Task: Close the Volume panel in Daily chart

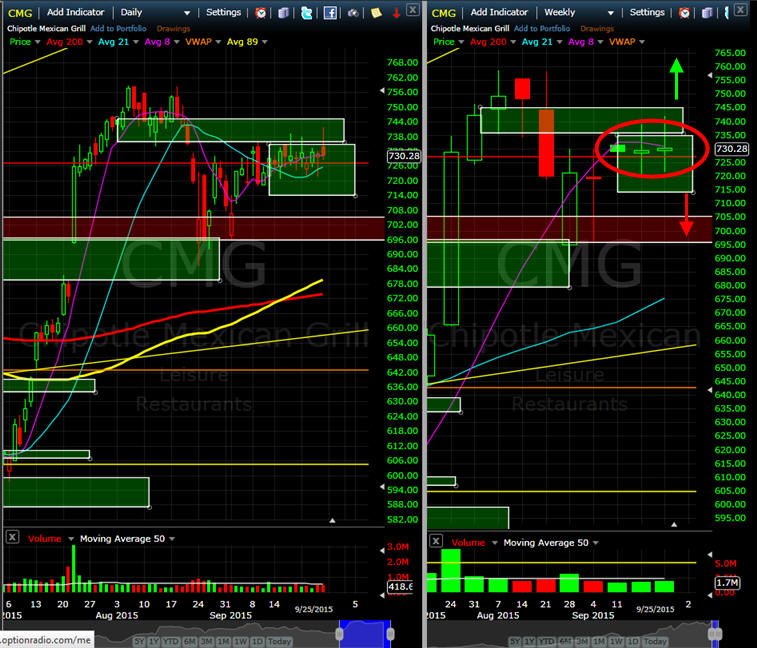Action: [12, 537]
